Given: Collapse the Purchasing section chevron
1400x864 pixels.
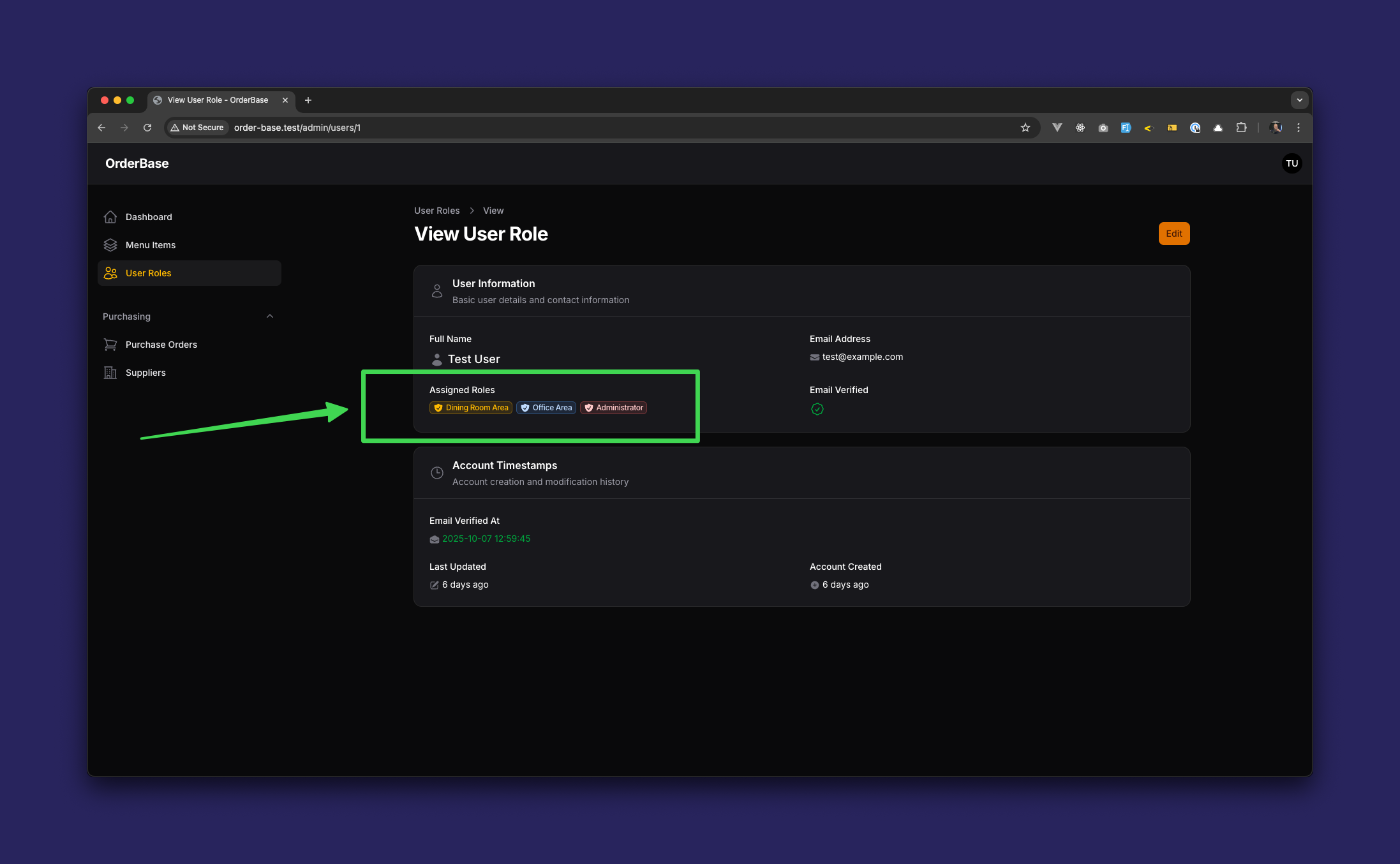Looking at the screenshot, I should [x=270, y=317].
